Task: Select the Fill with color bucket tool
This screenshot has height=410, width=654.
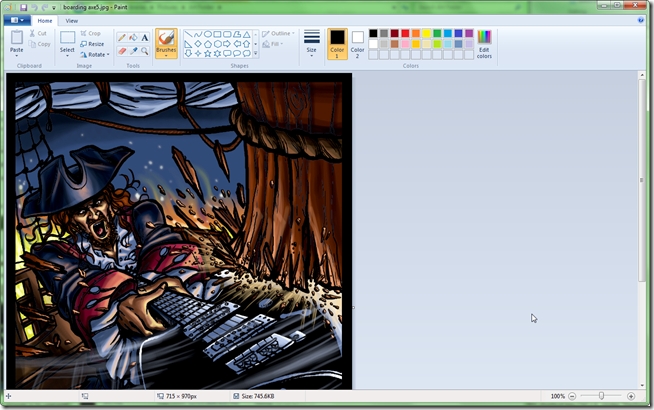Action: [133, 38]
